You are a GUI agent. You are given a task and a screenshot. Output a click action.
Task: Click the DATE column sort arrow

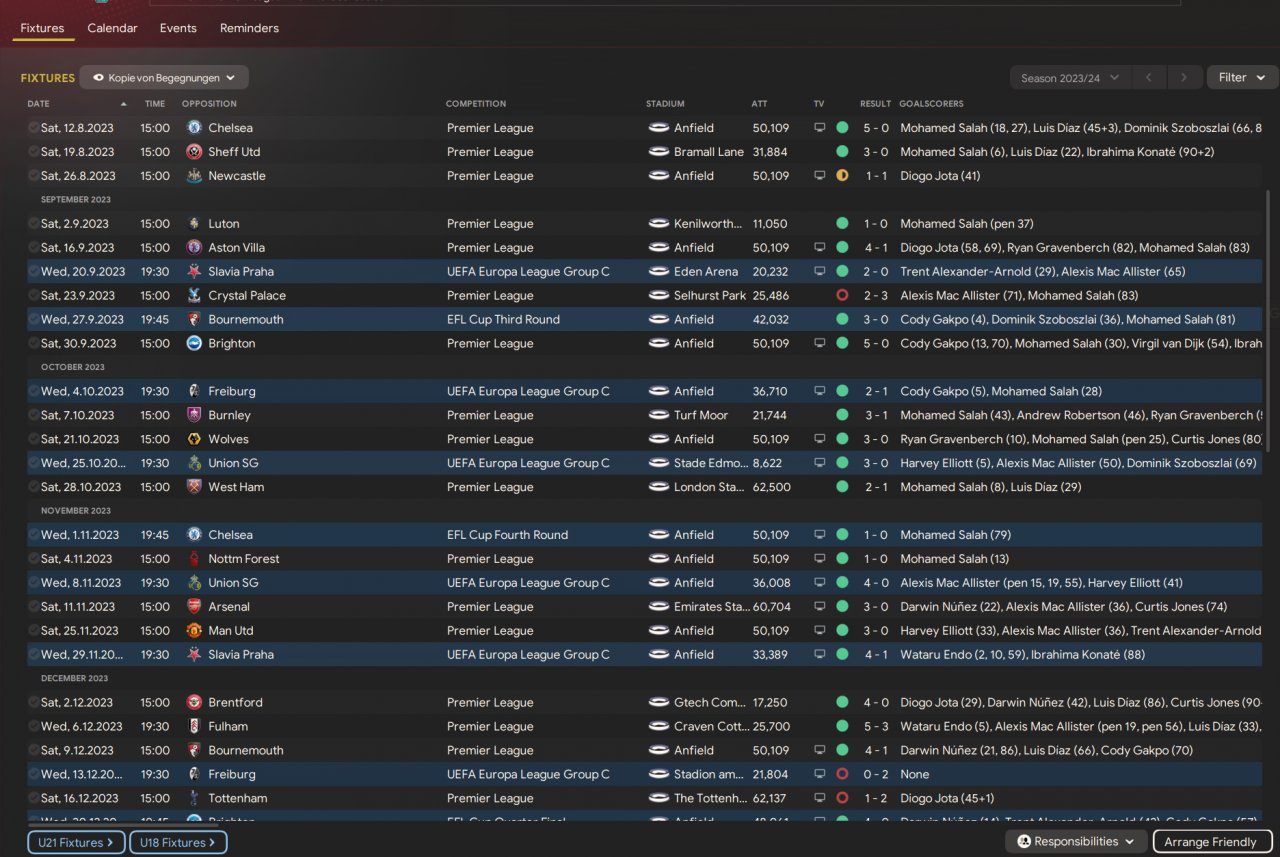tap(124, 104)
